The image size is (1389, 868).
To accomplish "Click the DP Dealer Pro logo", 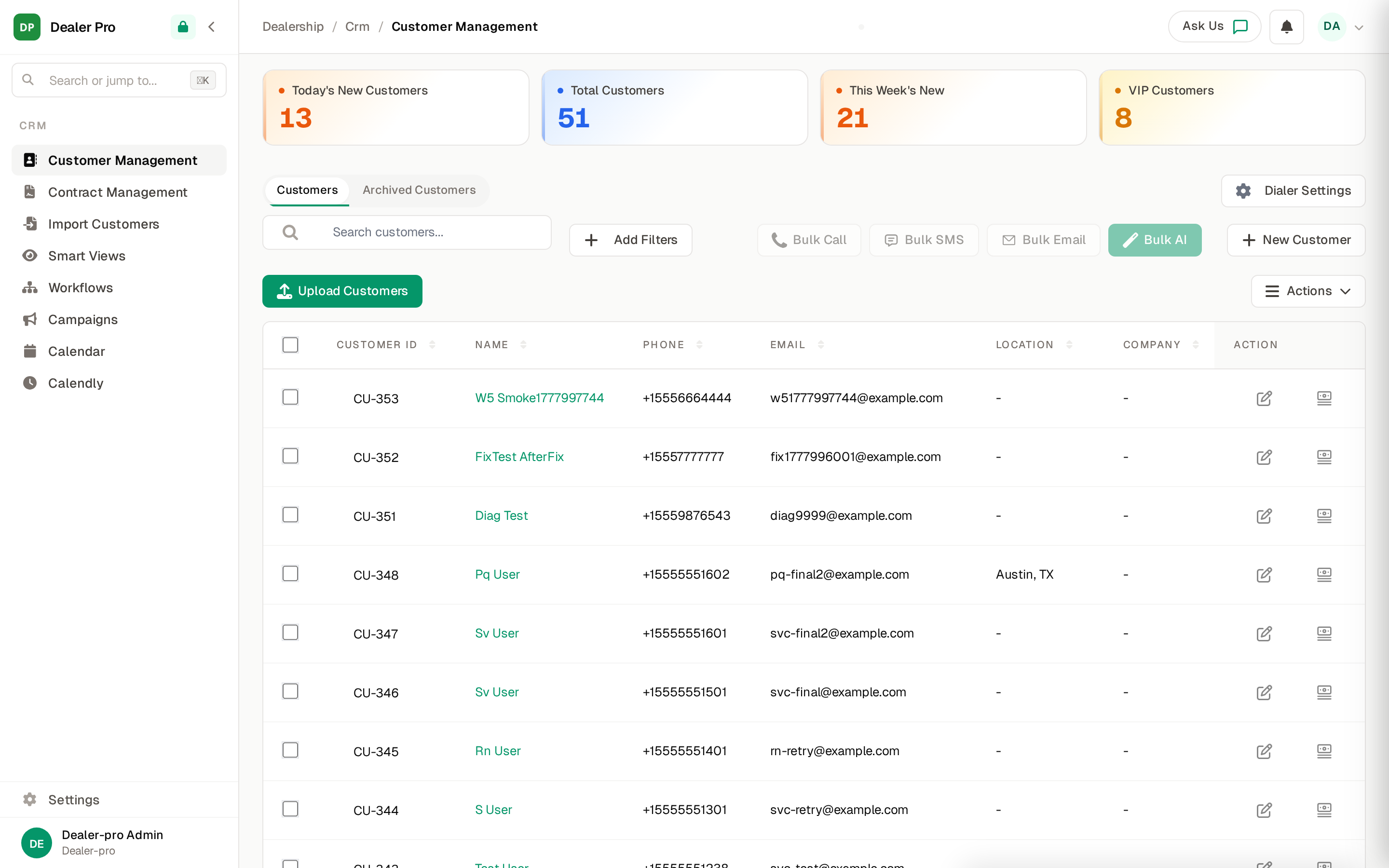I will (x=27, y=27).
